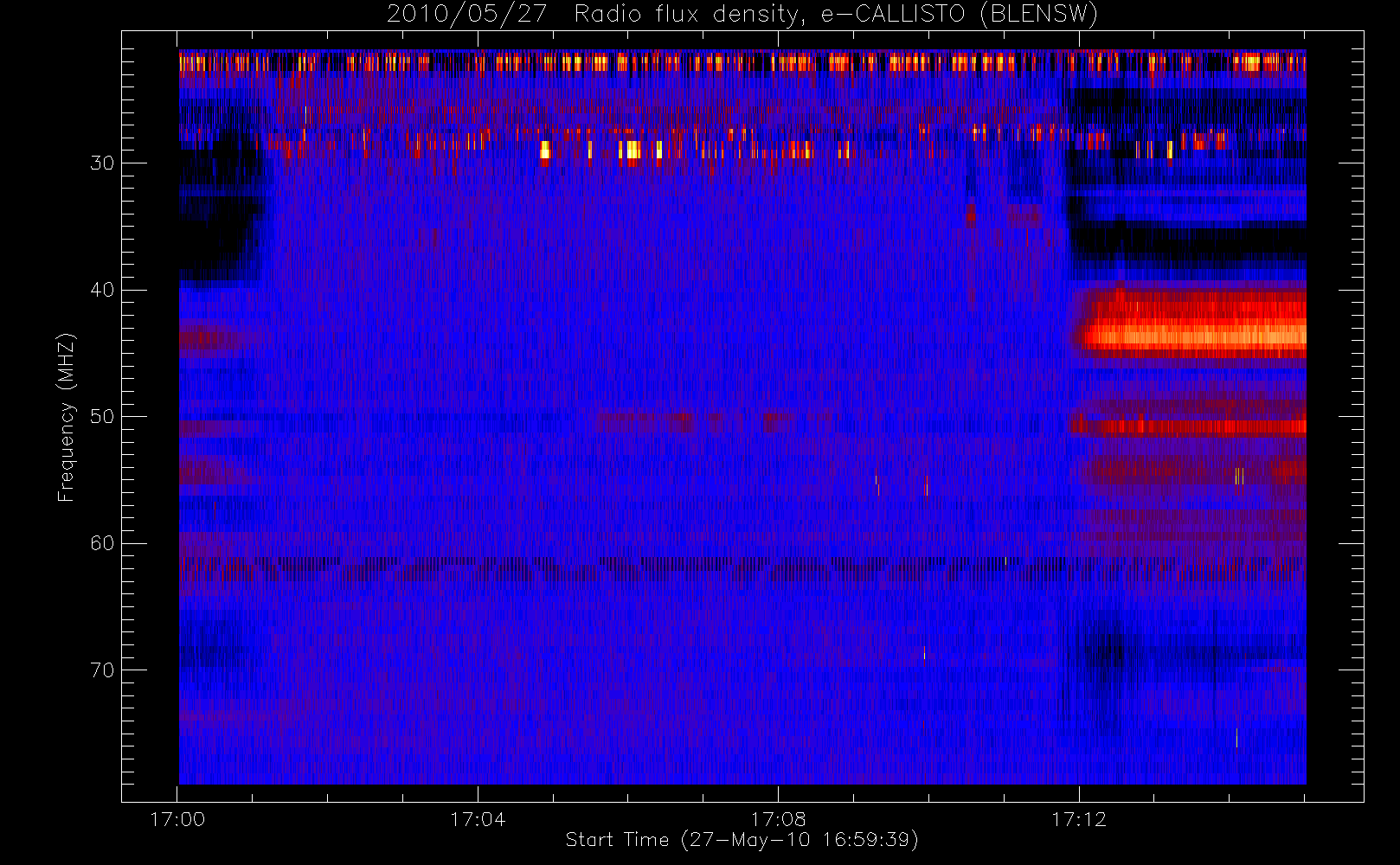Click the plot title 'Radio flux density, e-CALLISTO (BLENSW)'
Viewport: 1400px width, 865px height.
click(x=836, y=15)
